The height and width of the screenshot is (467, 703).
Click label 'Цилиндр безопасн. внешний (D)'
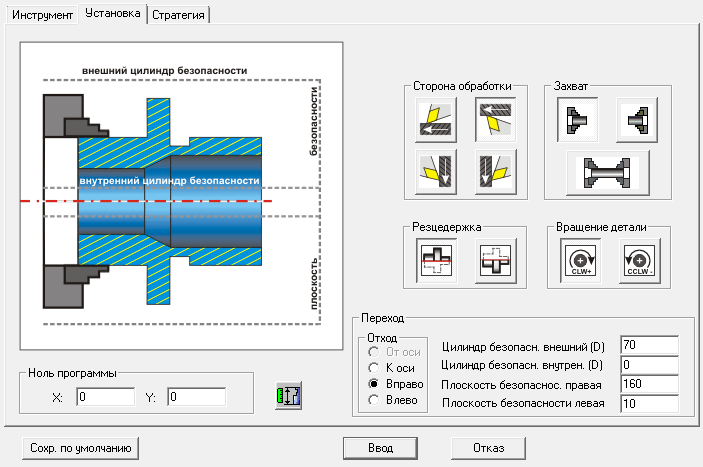tap(523, 347)
